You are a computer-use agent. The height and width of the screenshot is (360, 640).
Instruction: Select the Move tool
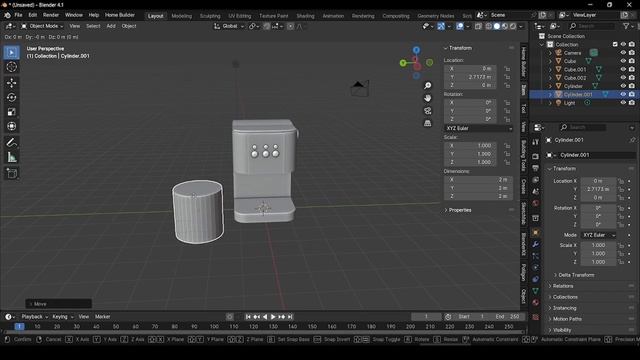pyautogui.click(x=11, y=83)
